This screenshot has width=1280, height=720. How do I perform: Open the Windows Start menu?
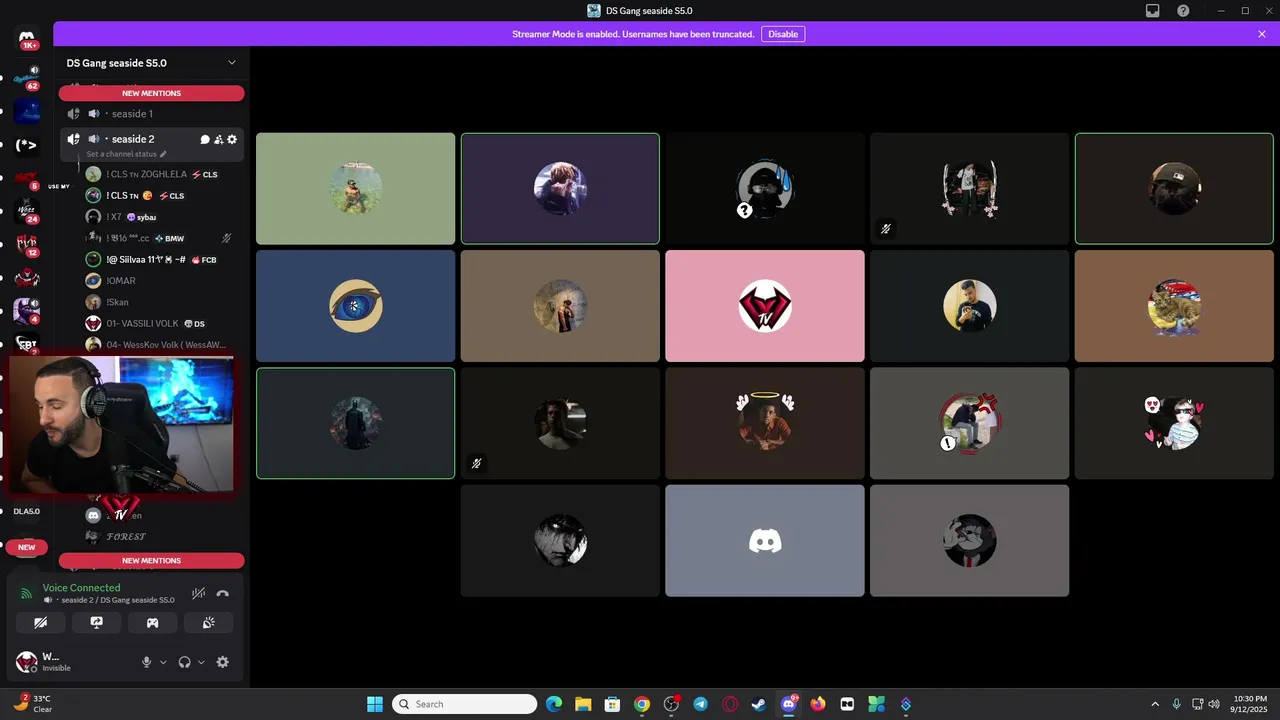[x=375, y=704]
